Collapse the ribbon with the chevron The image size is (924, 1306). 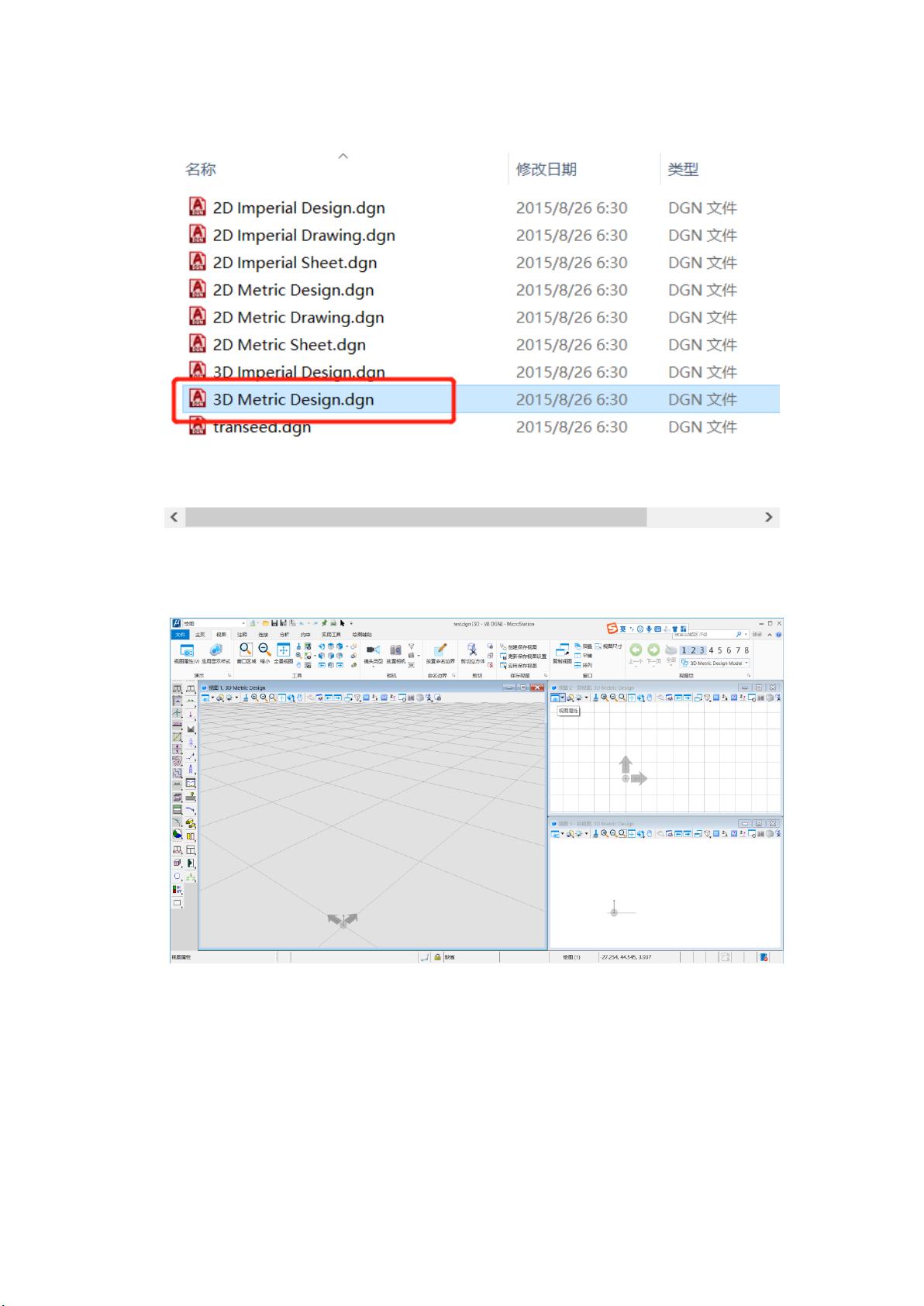(770, 635)
